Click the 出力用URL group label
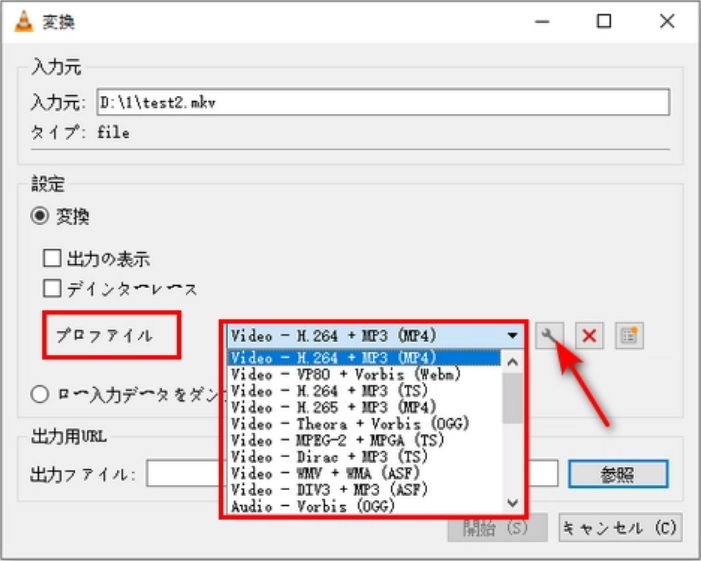This screenshot has width=701, height=561. click(x=69, y=436)
